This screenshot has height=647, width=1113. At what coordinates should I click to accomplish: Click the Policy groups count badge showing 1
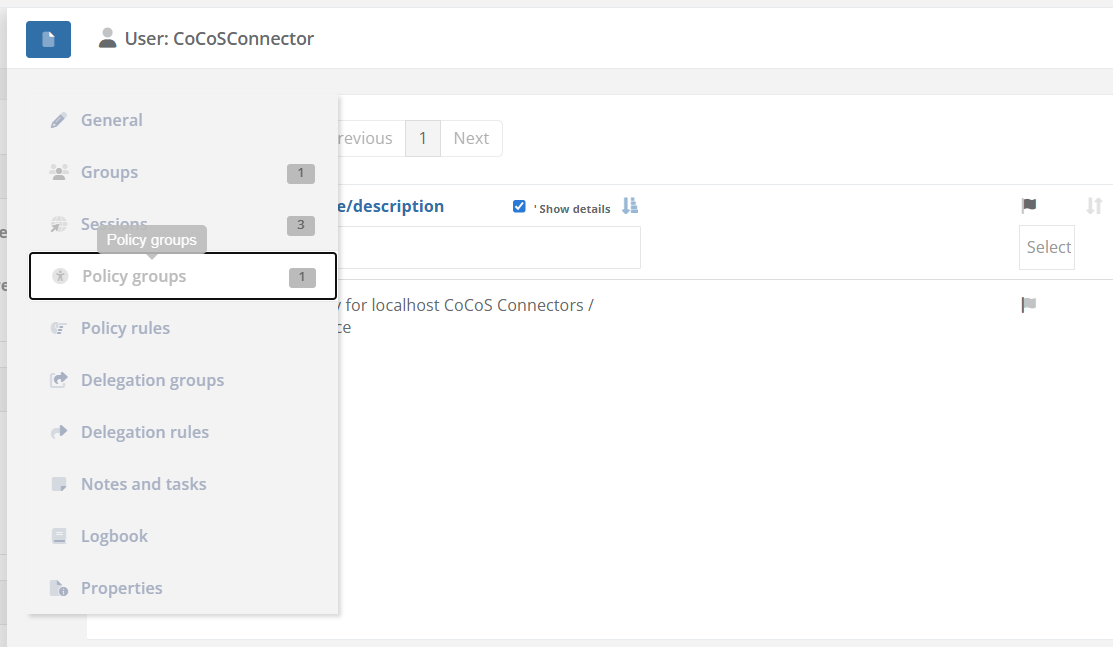(x=302, y=277)
